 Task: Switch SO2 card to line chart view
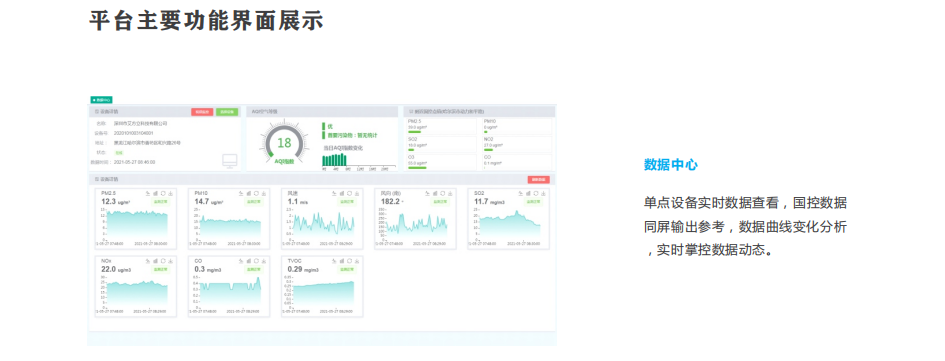521,193
